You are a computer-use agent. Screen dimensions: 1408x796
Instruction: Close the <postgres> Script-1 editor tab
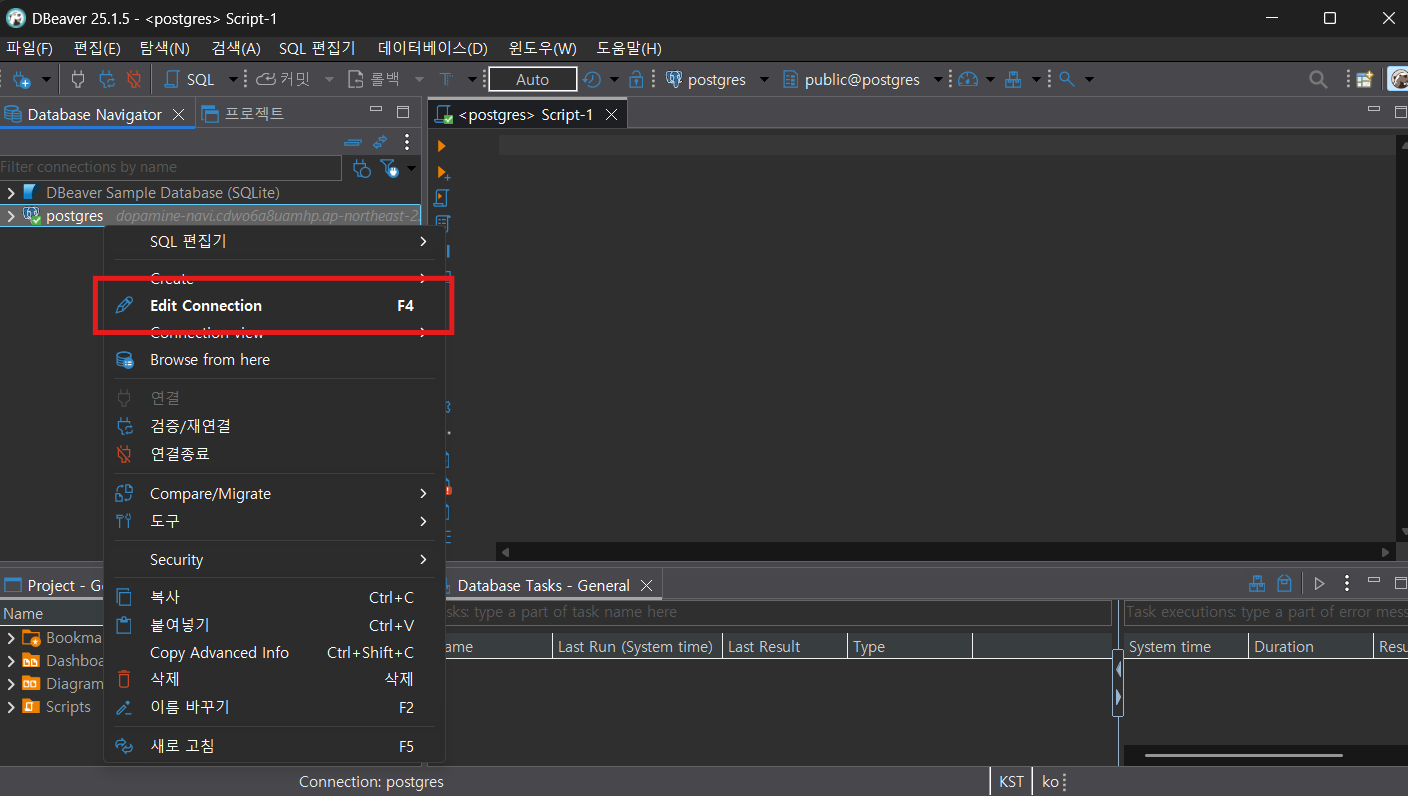[x=611, y=115]
